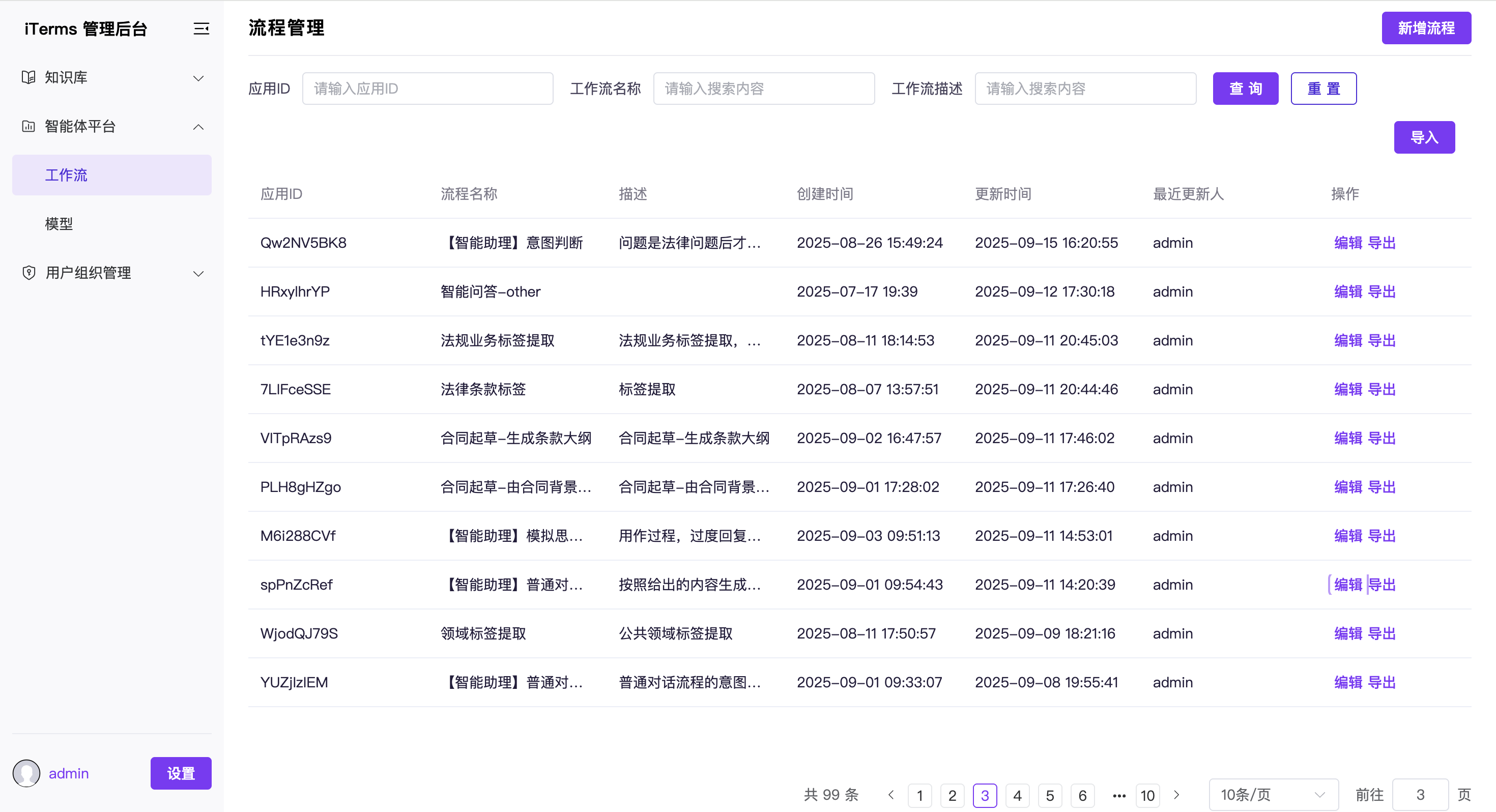Open the 10条/页 page size dropdown

coord(1273,795)
